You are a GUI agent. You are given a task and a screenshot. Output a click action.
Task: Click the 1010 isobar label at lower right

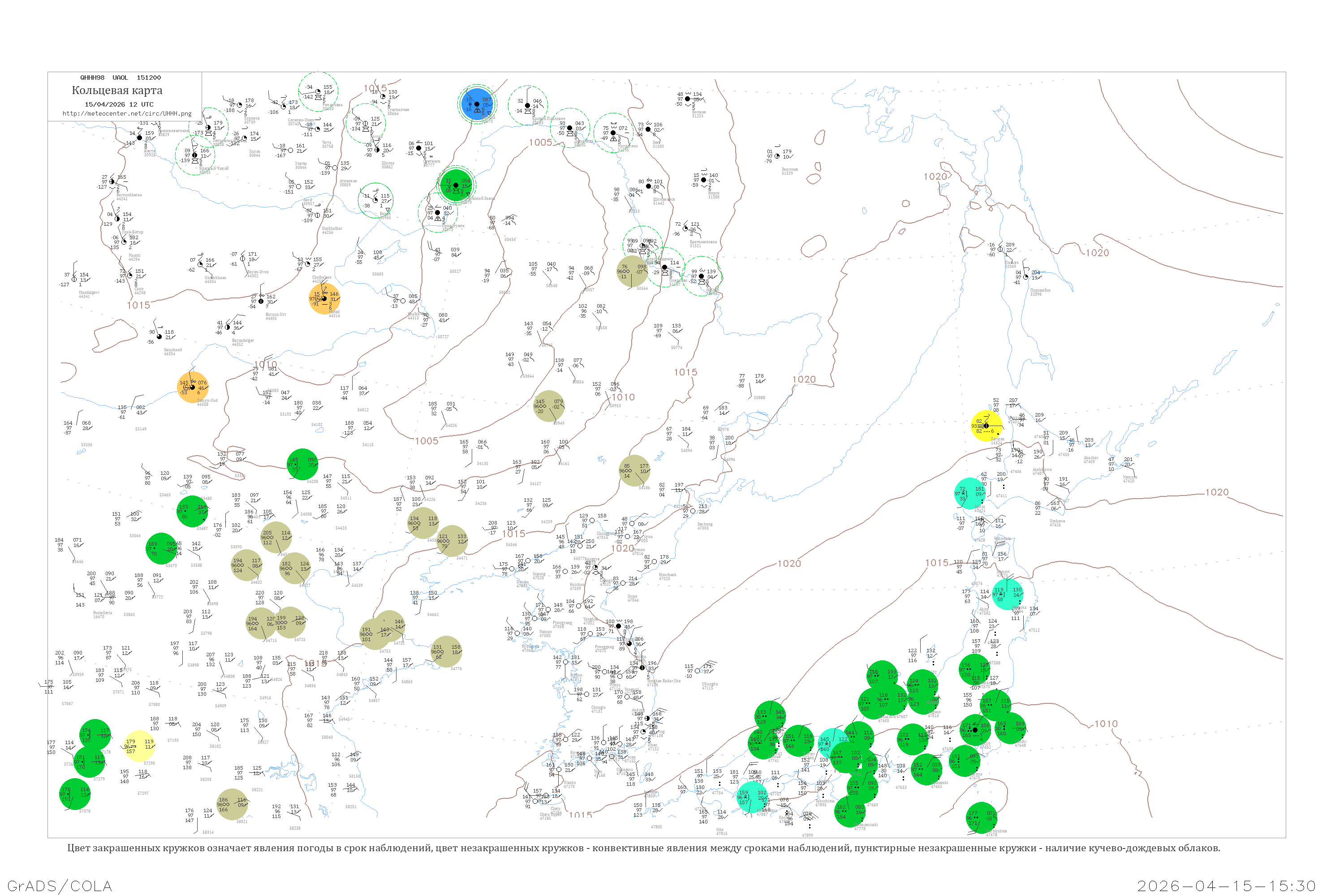[x=1106, y=724]
